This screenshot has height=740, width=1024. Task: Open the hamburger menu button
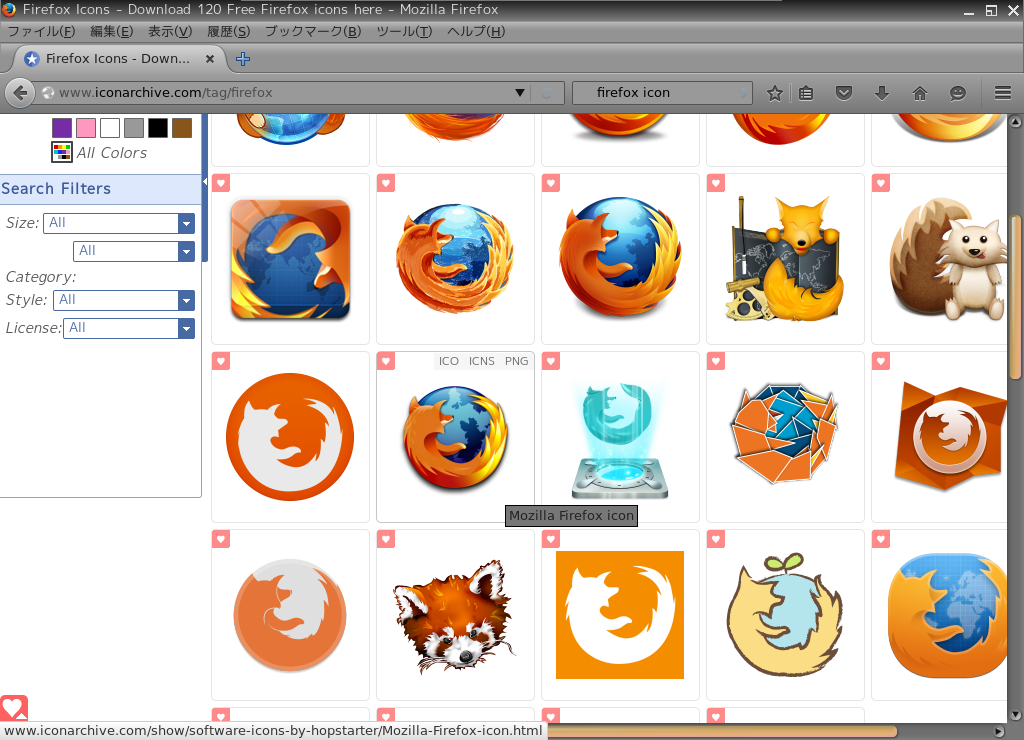(x=1003, y=93)
